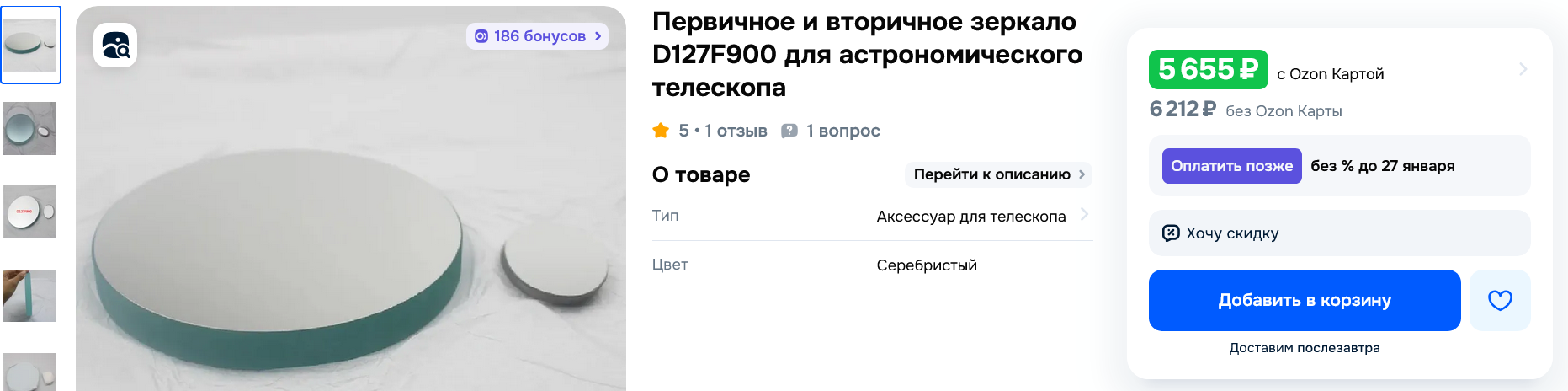
Task: Select the third thumbnail with labeled mirror
Action: (x=30, y=212)
